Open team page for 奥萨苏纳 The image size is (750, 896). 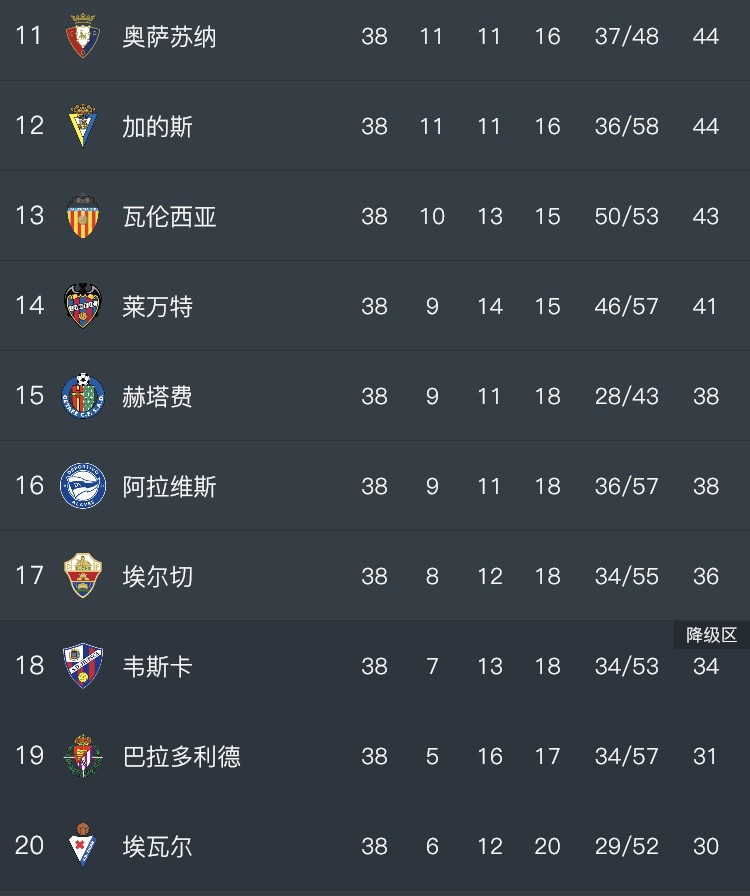click(169, 37)
